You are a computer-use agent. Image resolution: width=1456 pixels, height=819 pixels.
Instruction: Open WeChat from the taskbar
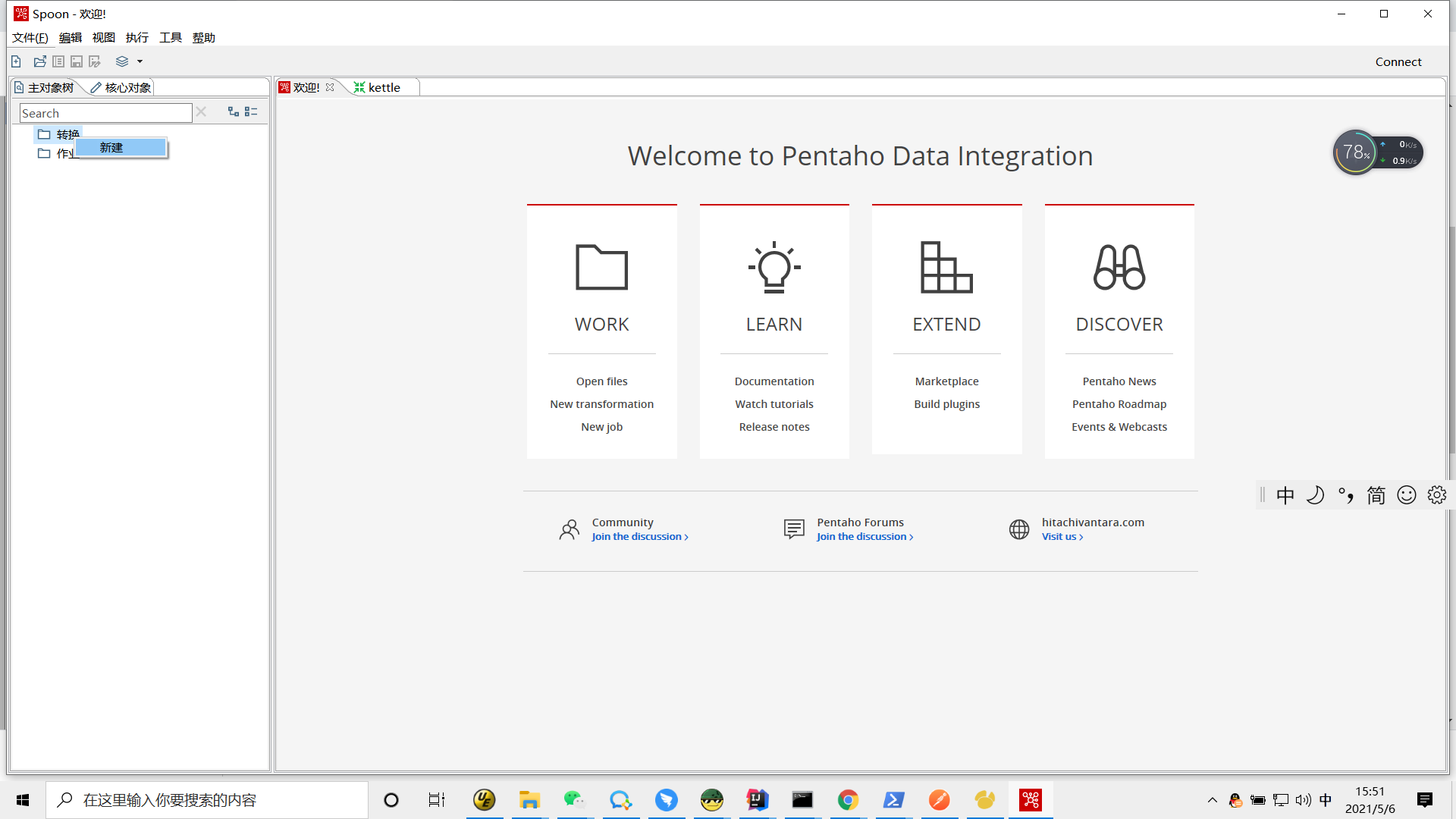pyautogui.click(x=575, y=800)
